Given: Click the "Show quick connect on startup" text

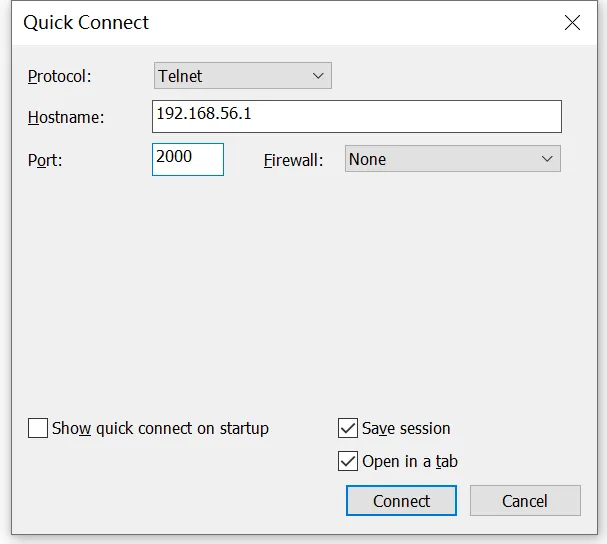Looking at the screenshot, I should pyautogui.click(x=160, y=428).
